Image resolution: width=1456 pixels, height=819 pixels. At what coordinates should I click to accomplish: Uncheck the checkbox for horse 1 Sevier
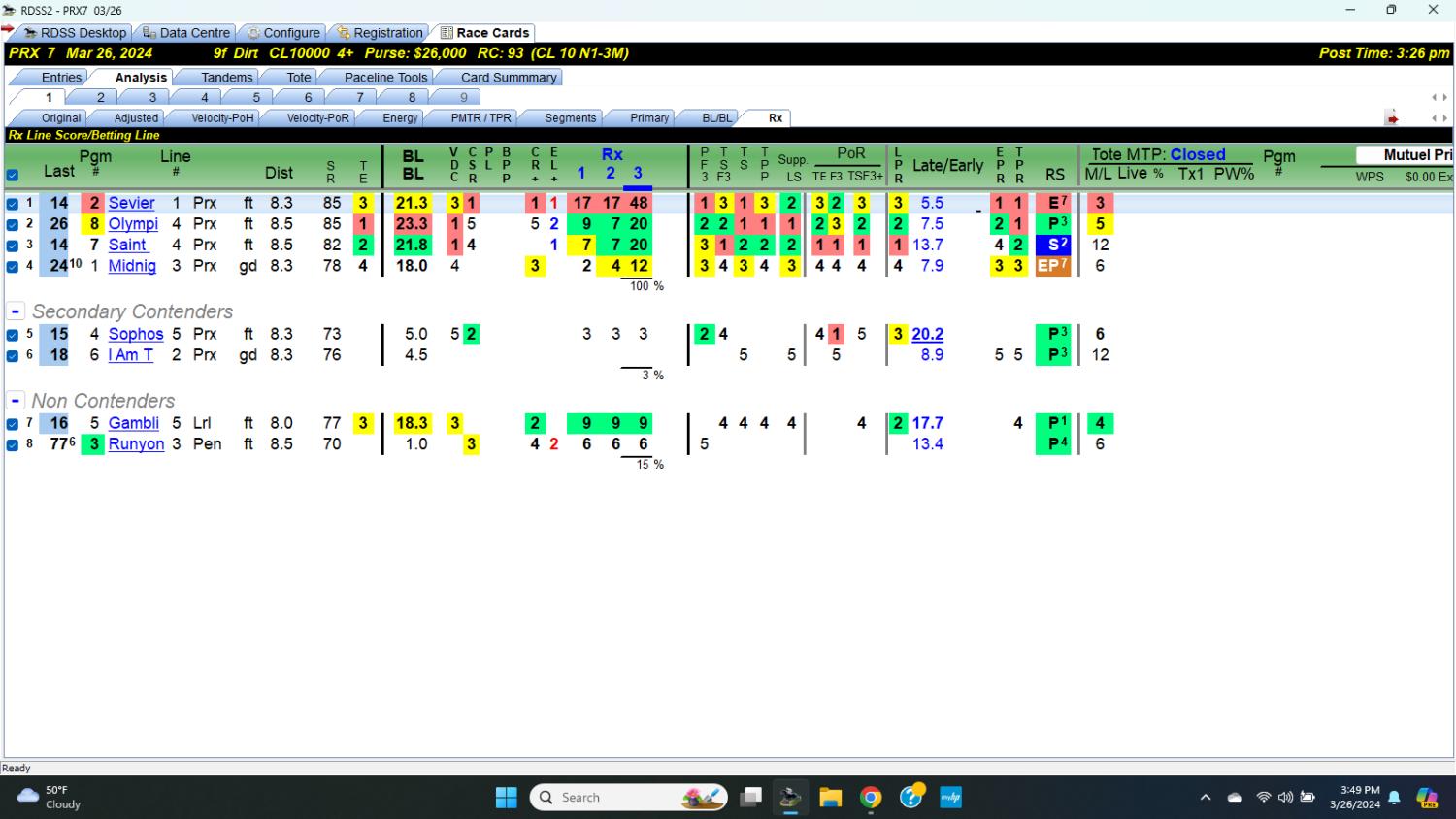coord(13,204)
